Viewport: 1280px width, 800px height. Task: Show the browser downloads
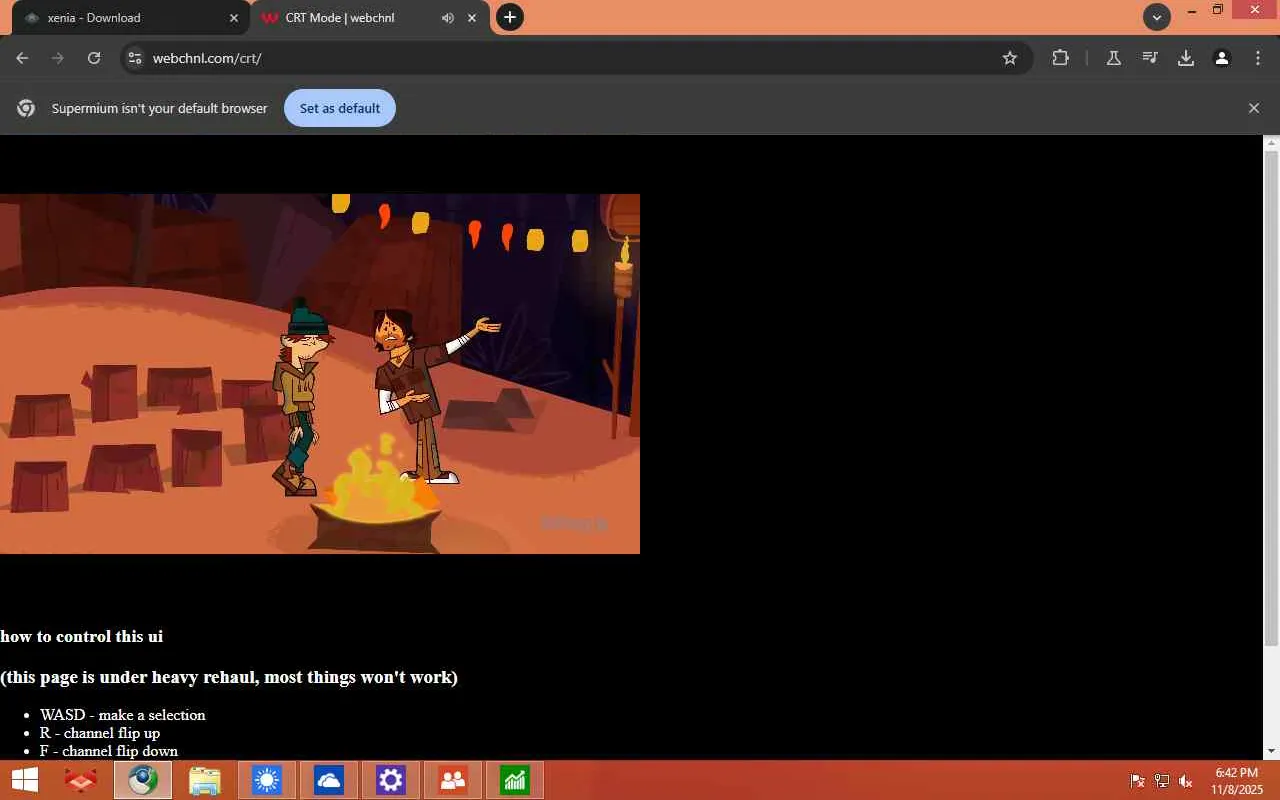(x=1186, y=58)
